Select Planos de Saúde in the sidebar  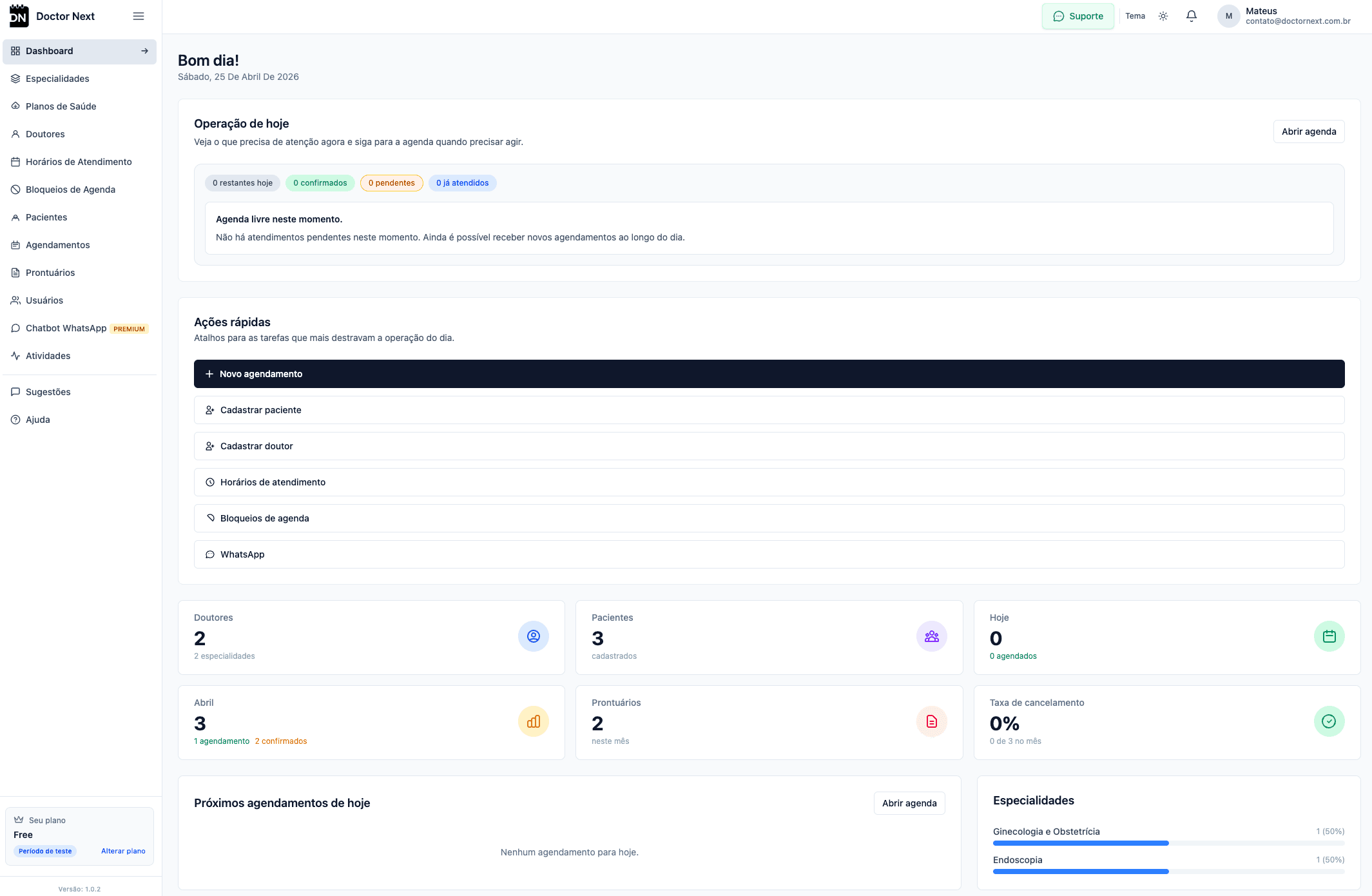(61, 106)
